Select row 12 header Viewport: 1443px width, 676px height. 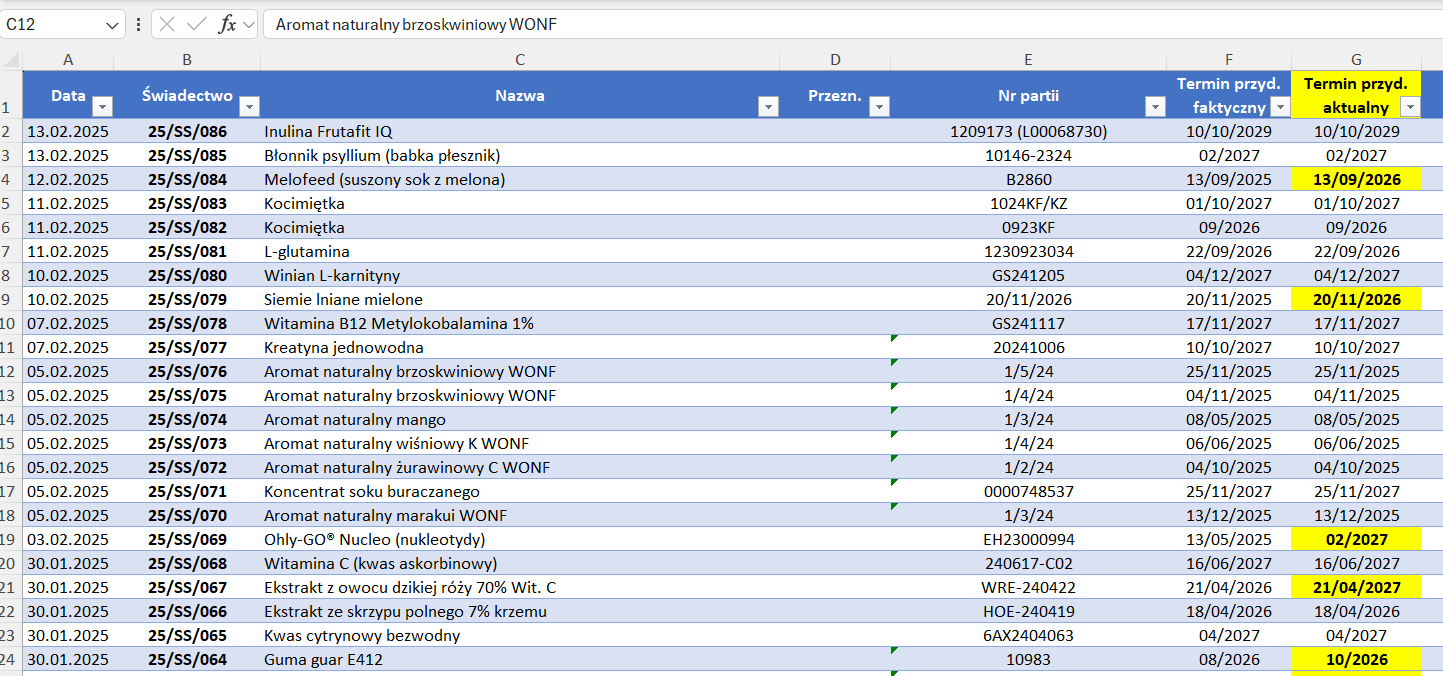(10, 372)
